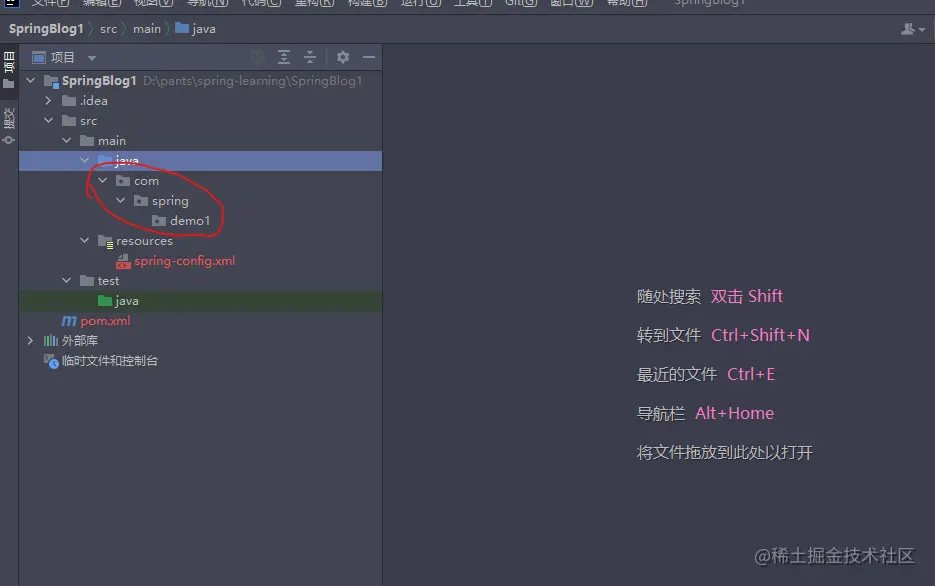Click the main folder icon
This screenshot has width=935, height=586.
click(x=87, y=141)
